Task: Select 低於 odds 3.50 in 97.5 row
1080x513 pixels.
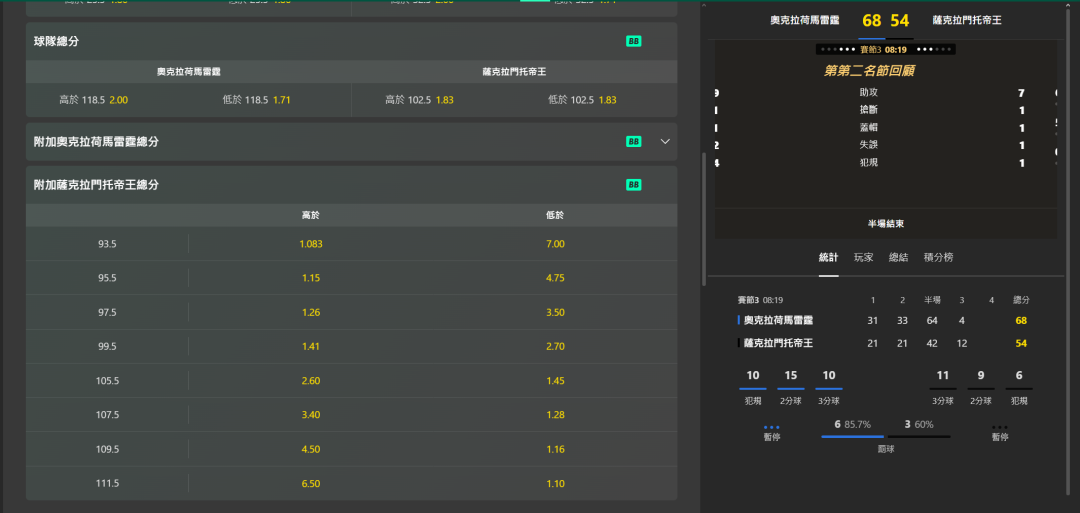Action: point(555,312)
